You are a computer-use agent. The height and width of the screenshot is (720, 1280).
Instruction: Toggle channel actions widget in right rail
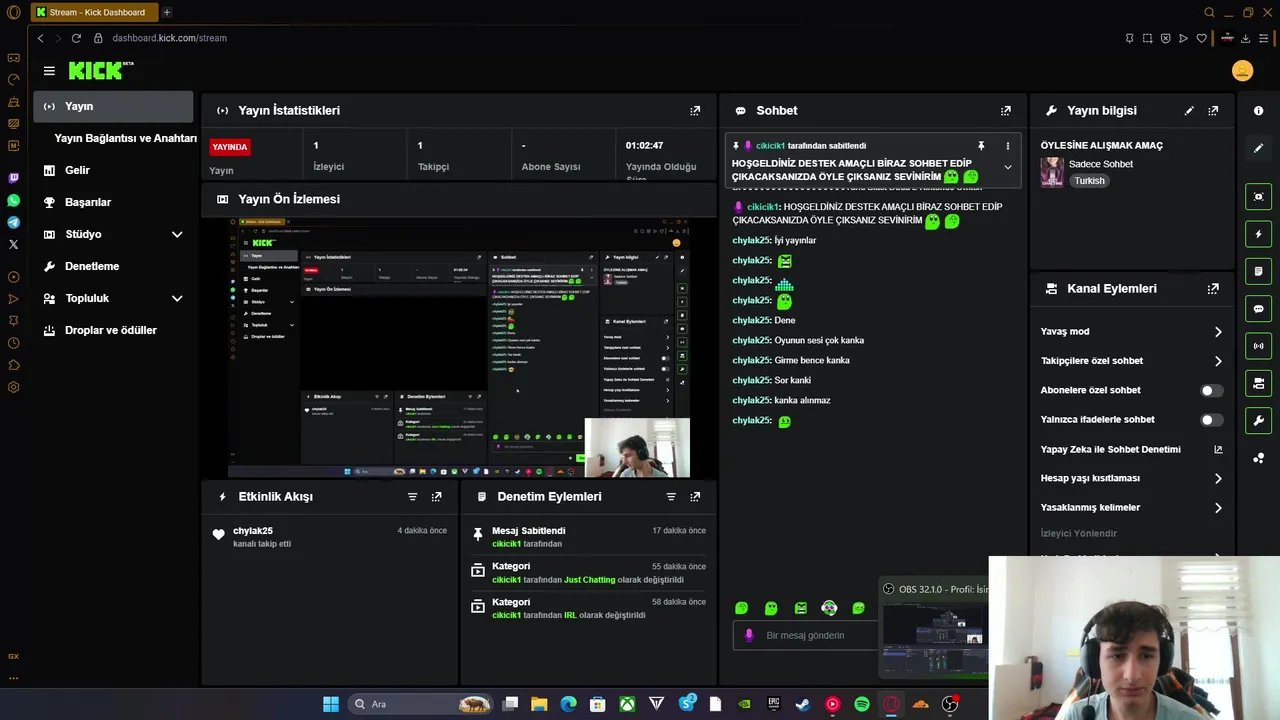coord(1259,383)
